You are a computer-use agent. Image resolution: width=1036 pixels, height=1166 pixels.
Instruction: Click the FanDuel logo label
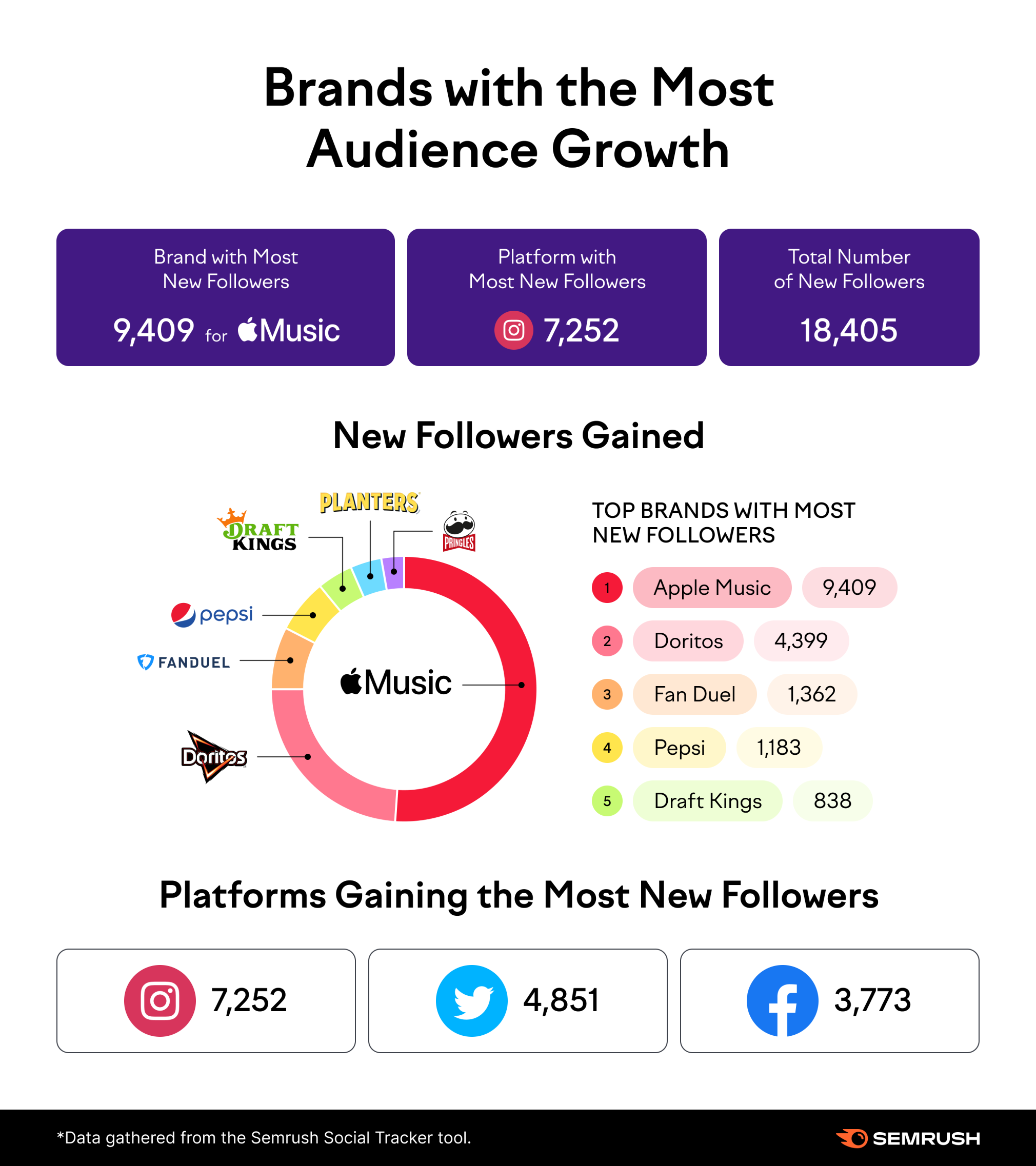coord(183,662)
